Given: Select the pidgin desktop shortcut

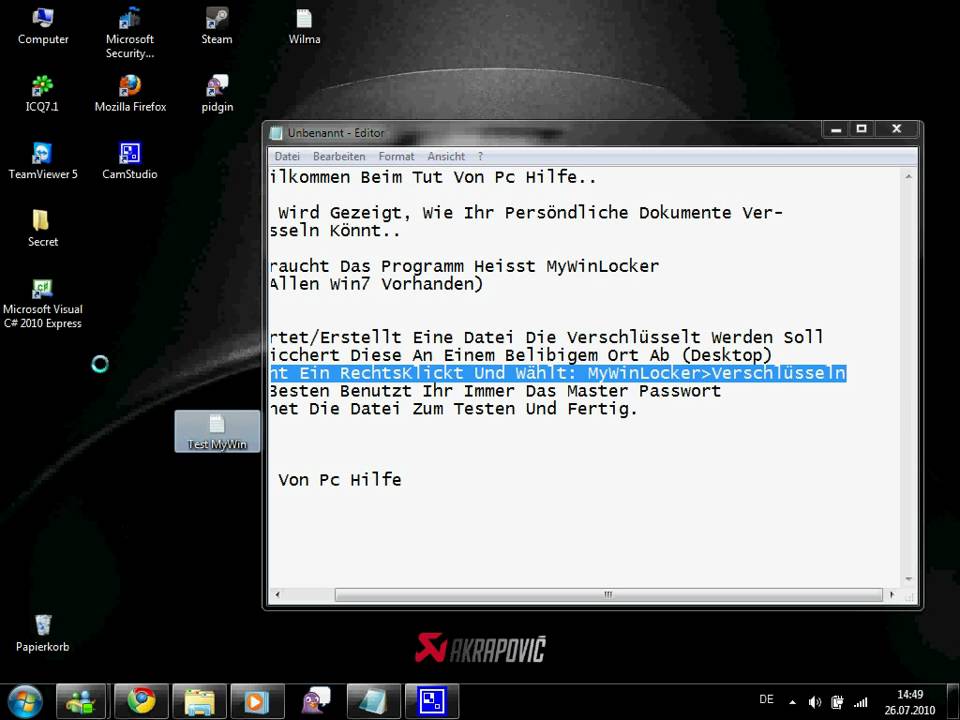Looking at the screenshot, I should tap(217, 94).
